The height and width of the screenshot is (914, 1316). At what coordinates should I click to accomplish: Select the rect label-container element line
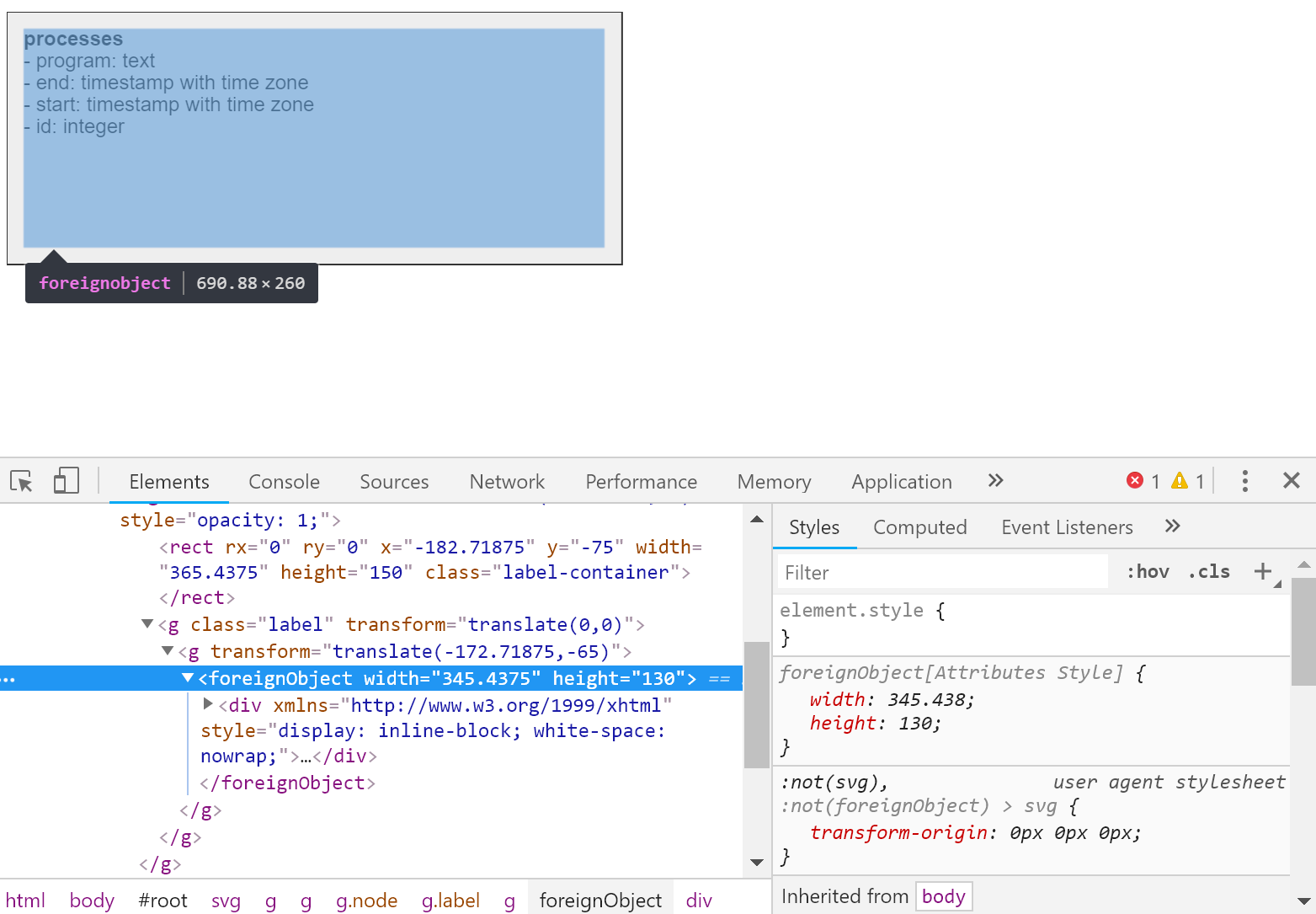pos(430,572)
